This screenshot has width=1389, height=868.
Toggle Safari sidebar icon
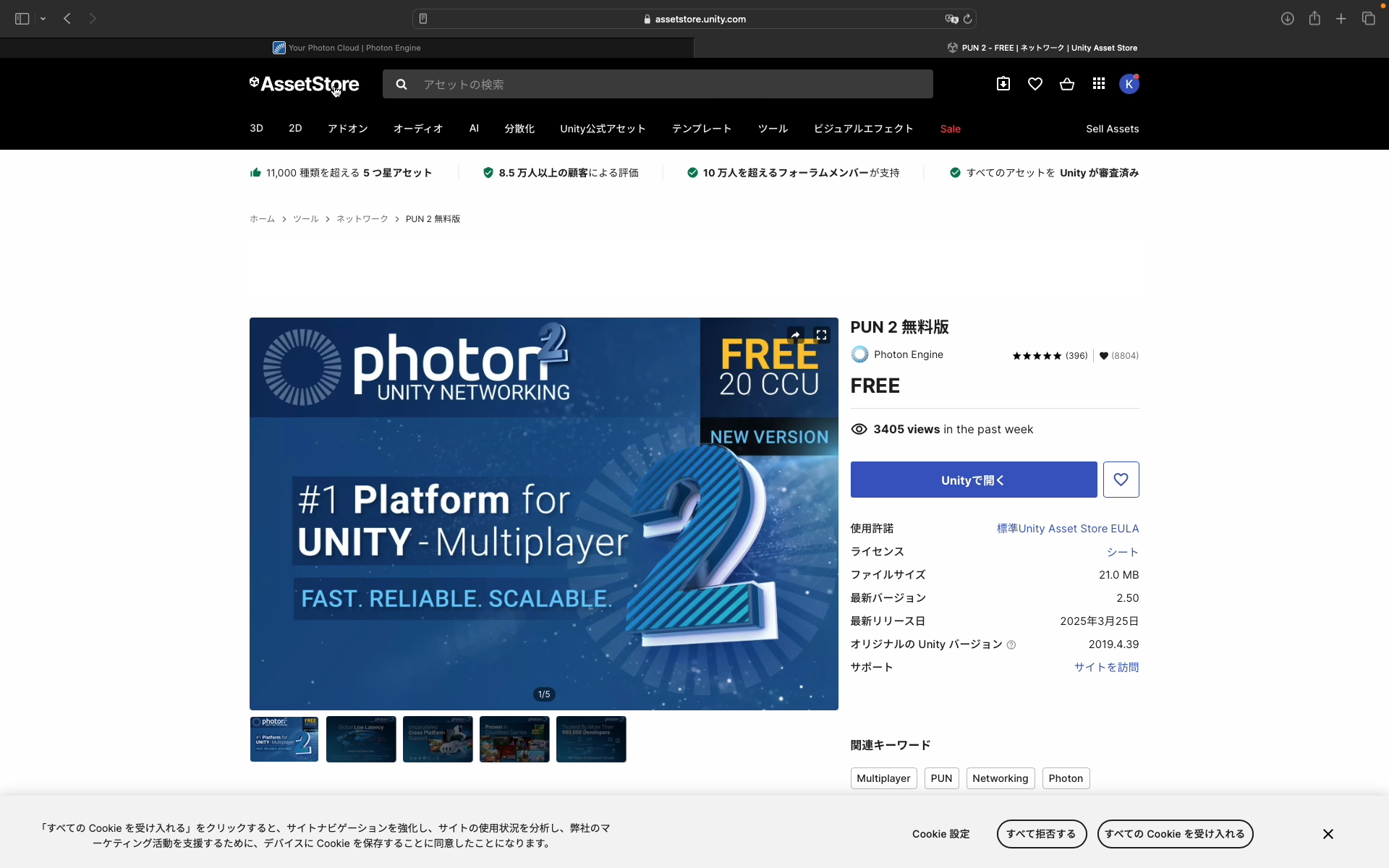[22, 19]
